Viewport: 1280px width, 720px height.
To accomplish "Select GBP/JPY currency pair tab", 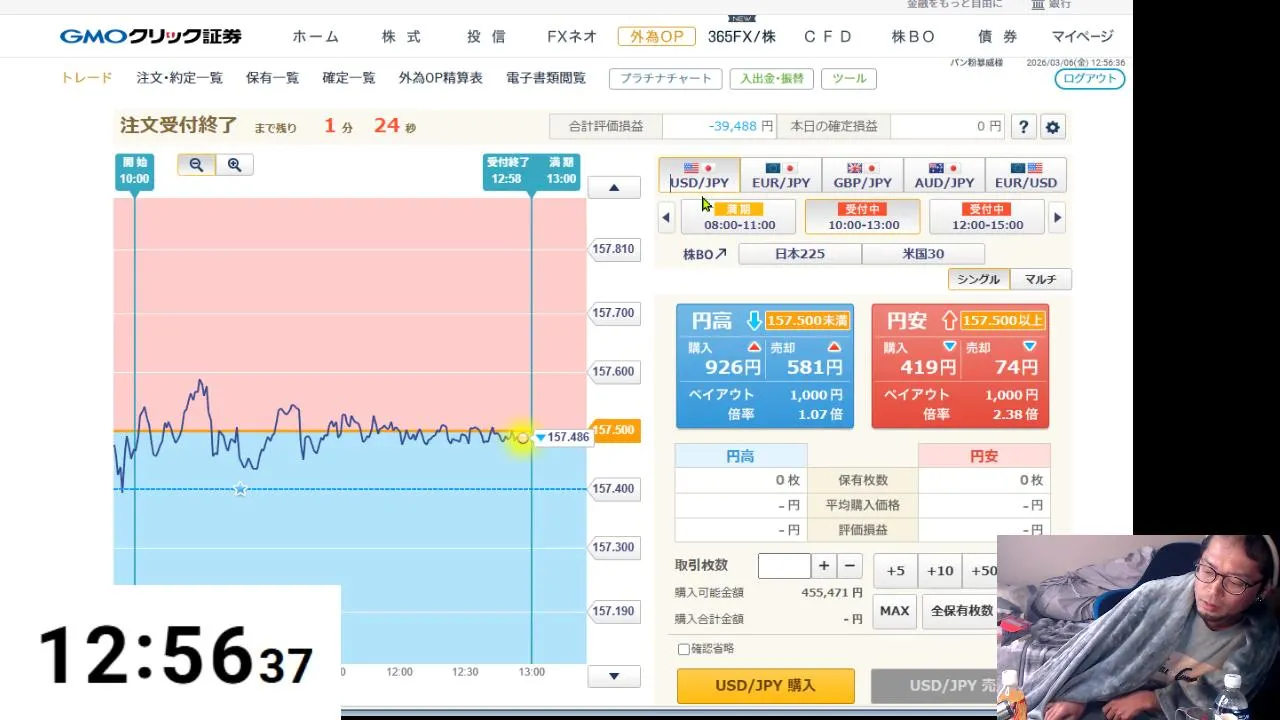I will click(863, 175).
